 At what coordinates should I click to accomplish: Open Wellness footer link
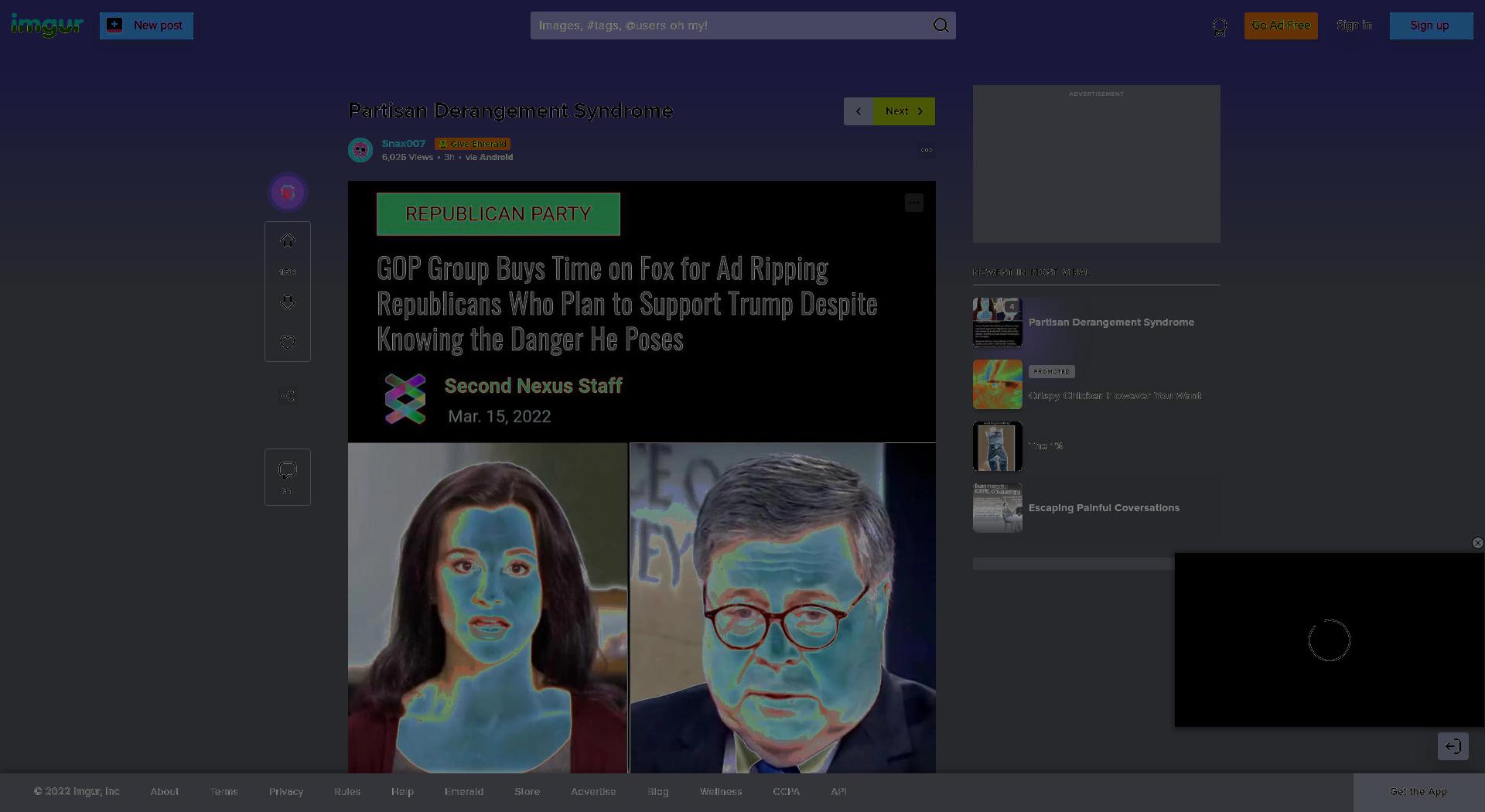click(721, 792)
